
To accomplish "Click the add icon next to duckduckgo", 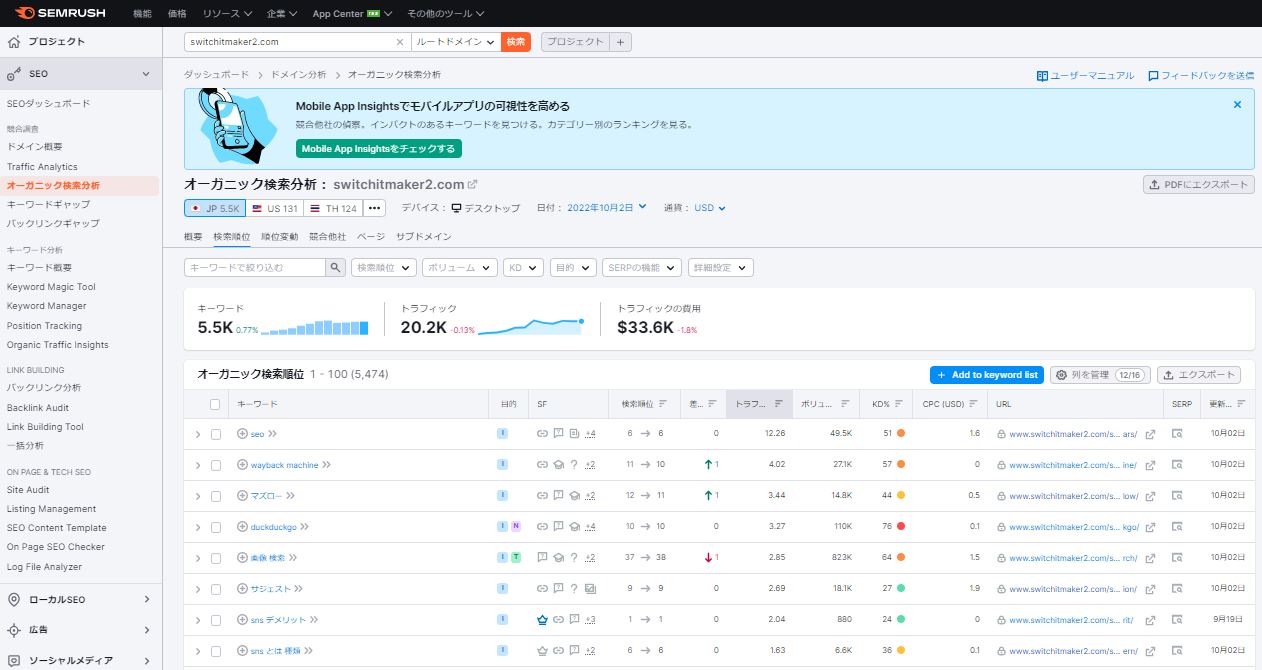I will click(242, 527).
